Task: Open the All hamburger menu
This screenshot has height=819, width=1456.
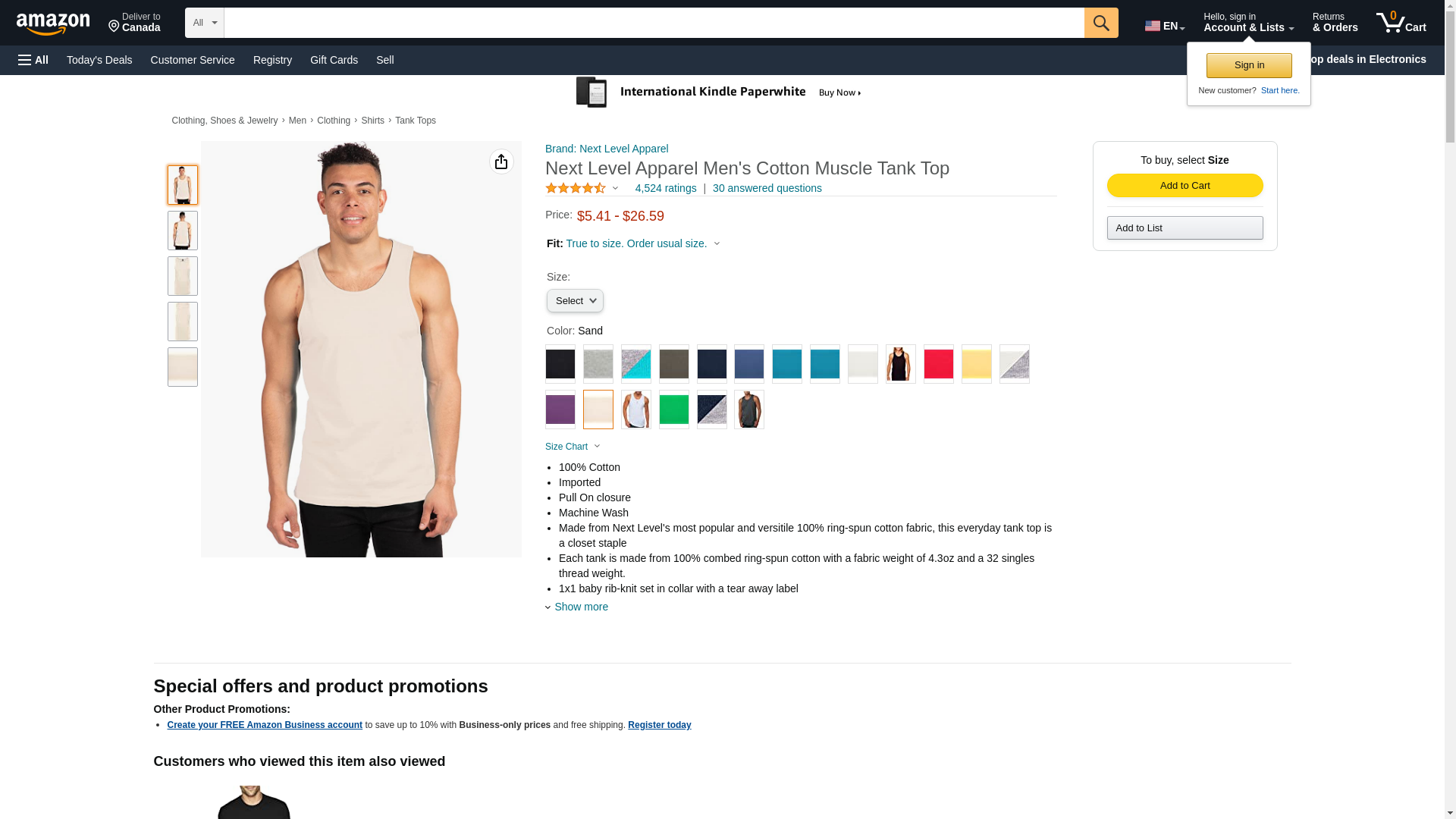Action: (x=33, y=60)
